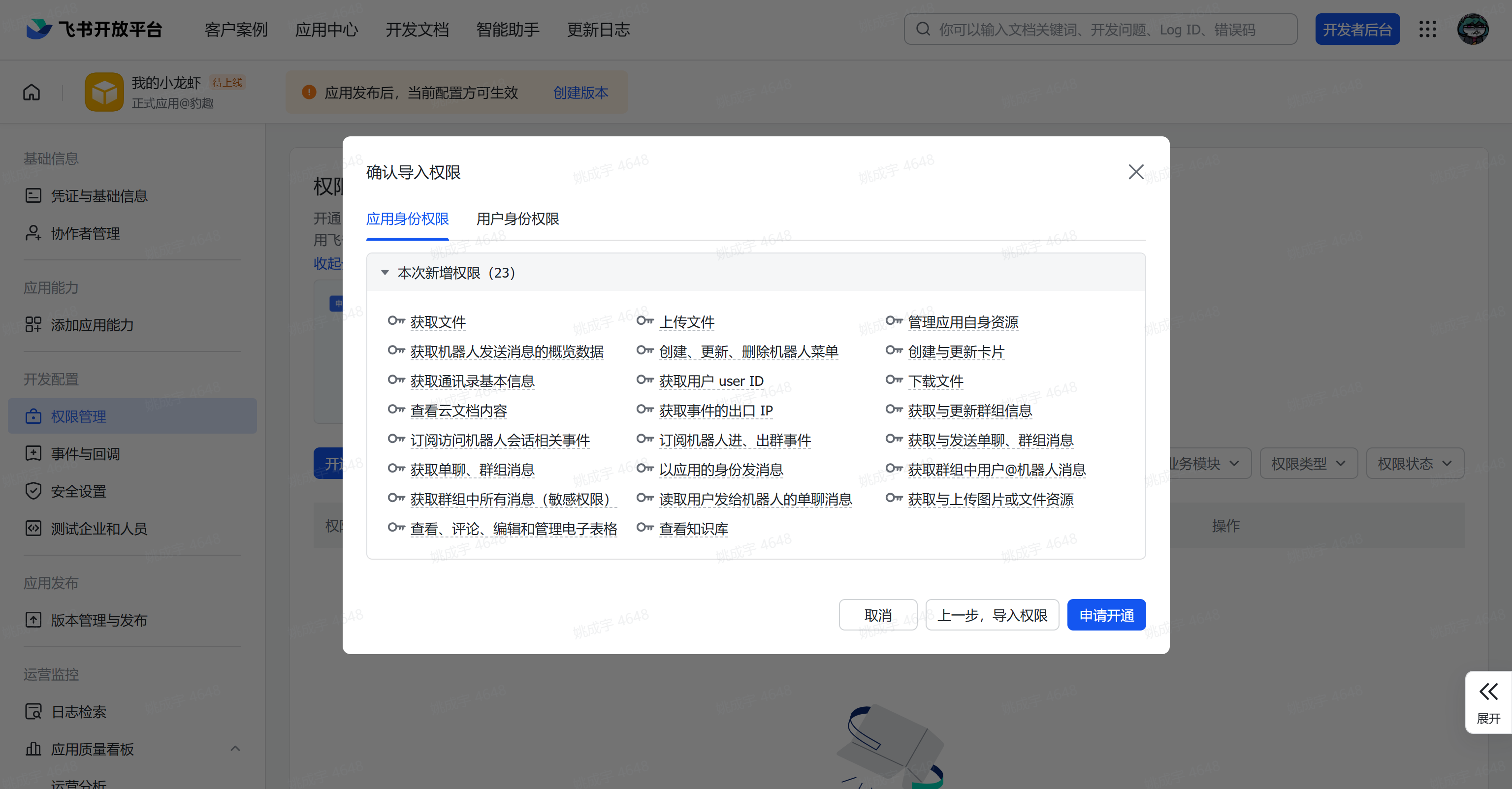Open the 权限类型 filter dropdown
The width and height of the screenshot is (1512, 789).
(1308, 464)
